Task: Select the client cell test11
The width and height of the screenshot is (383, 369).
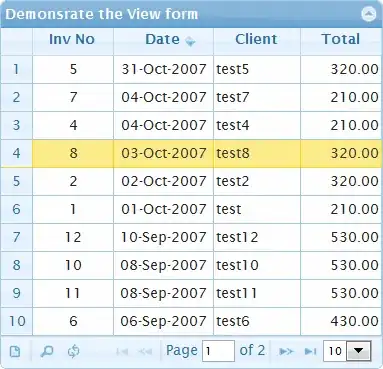Action: point(257,293)
